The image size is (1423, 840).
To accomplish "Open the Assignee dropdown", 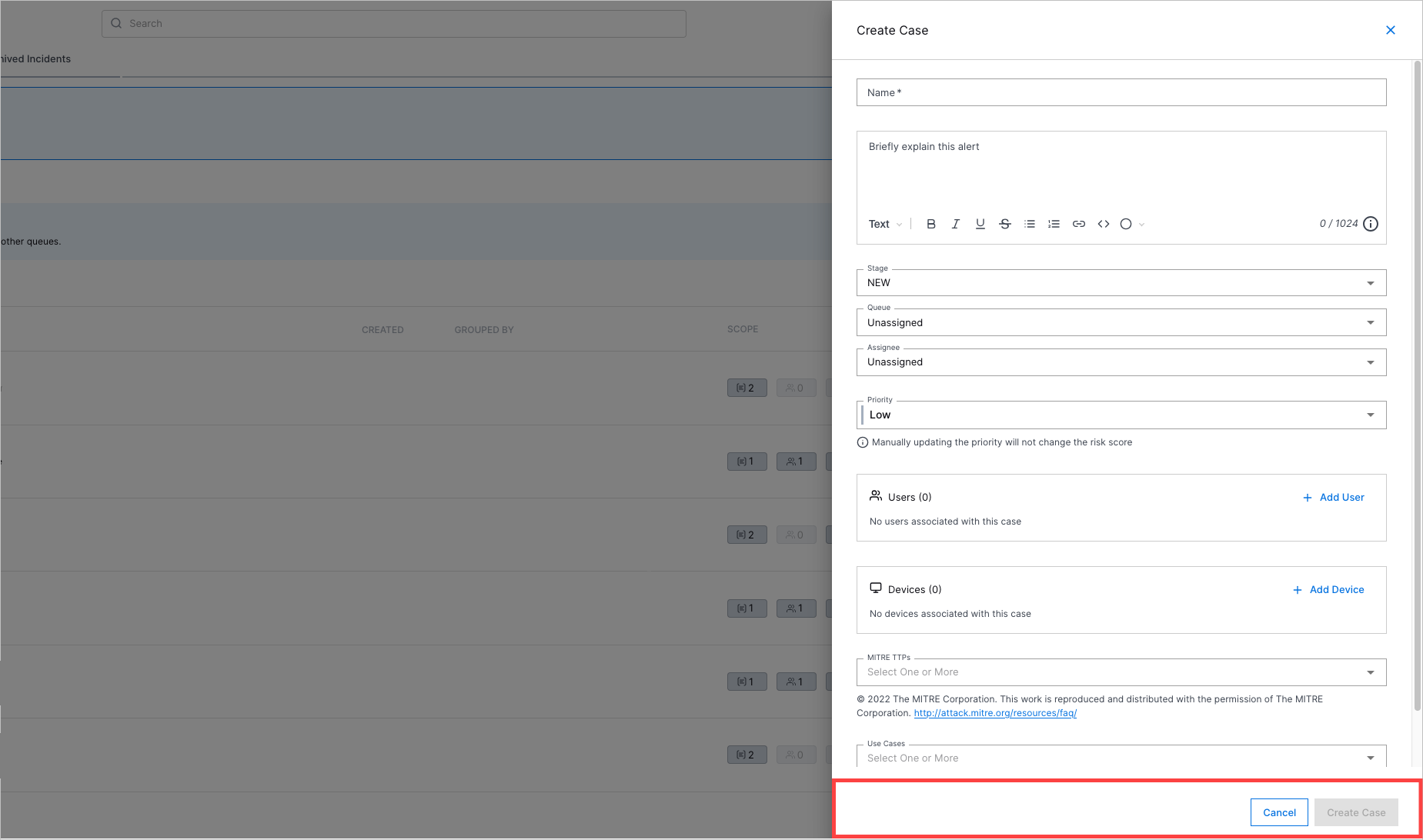I will [1121, 362].
